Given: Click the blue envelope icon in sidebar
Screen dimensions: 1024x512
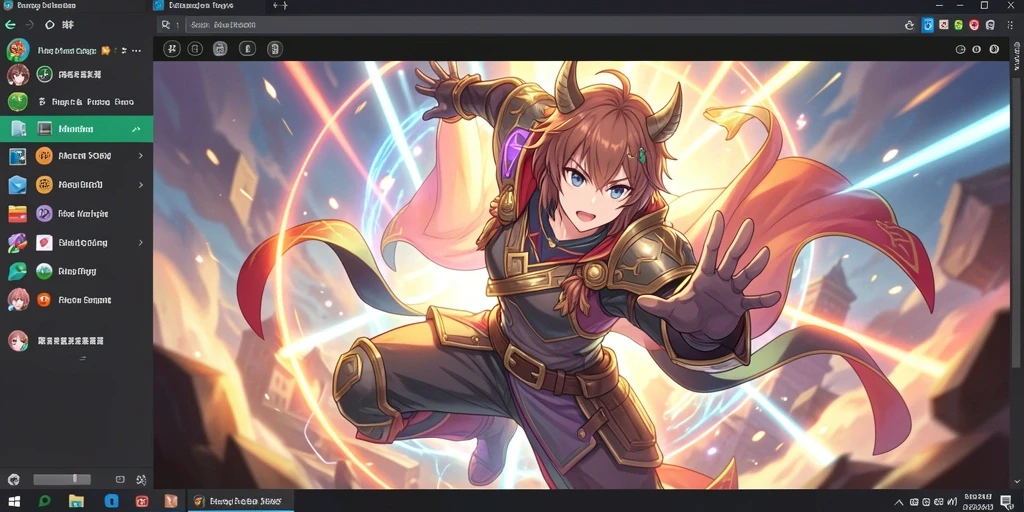Looking at the screenshot, I should (17, 185).
